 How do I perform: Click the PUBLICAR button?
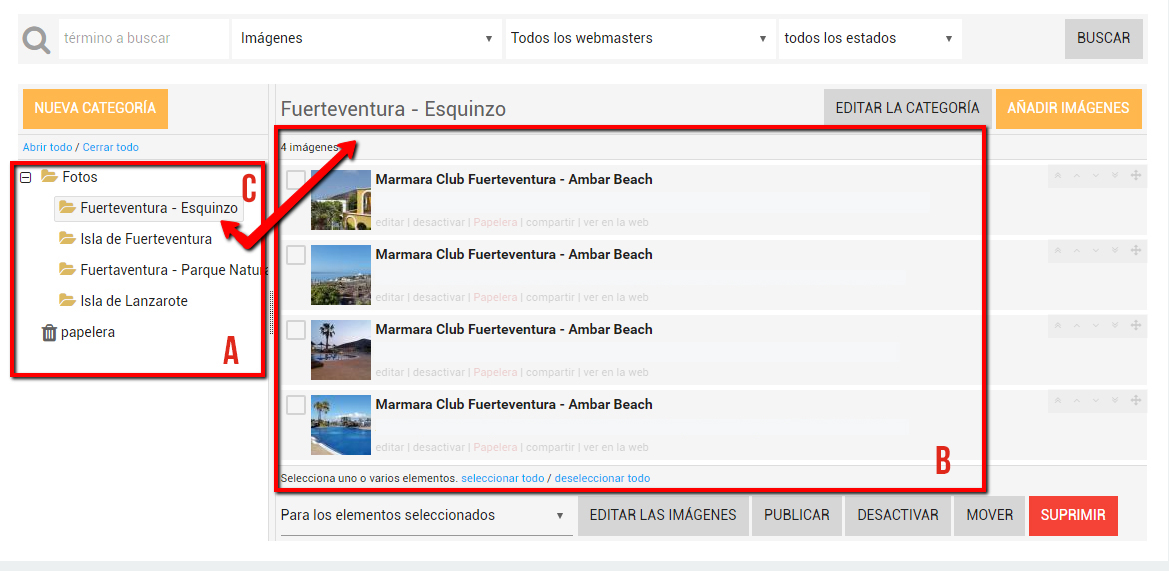tap(796, 516)
